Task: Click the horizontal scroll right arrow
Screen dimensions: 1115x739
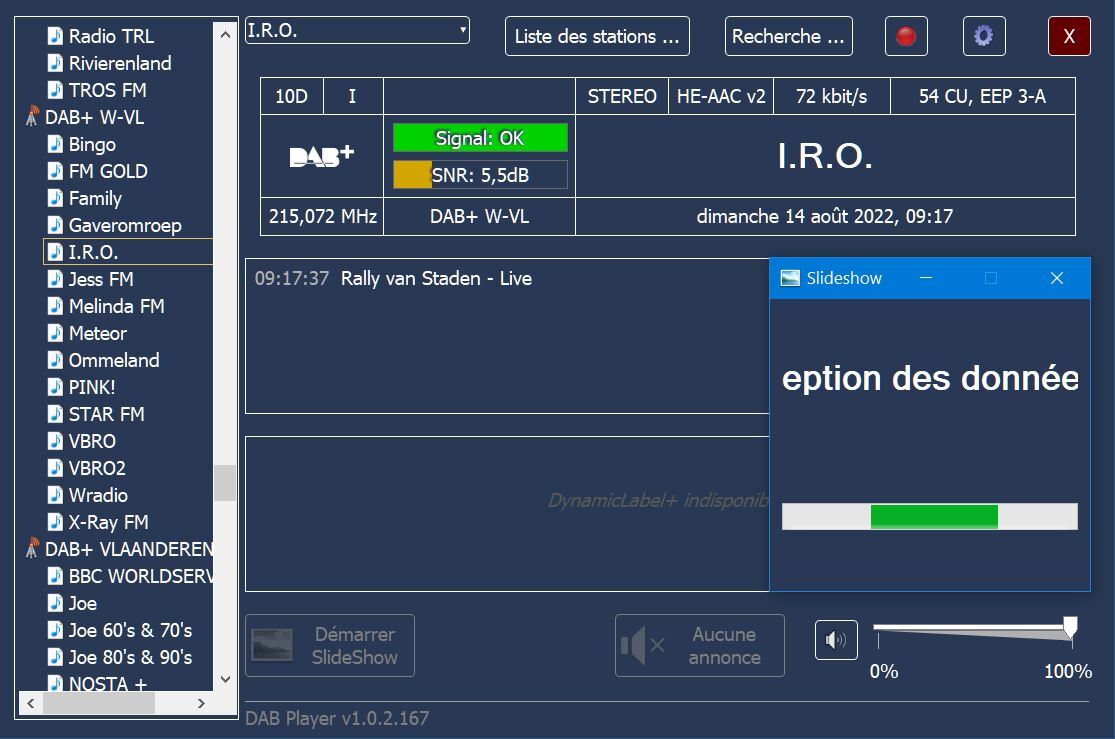Action: (201, 703)
